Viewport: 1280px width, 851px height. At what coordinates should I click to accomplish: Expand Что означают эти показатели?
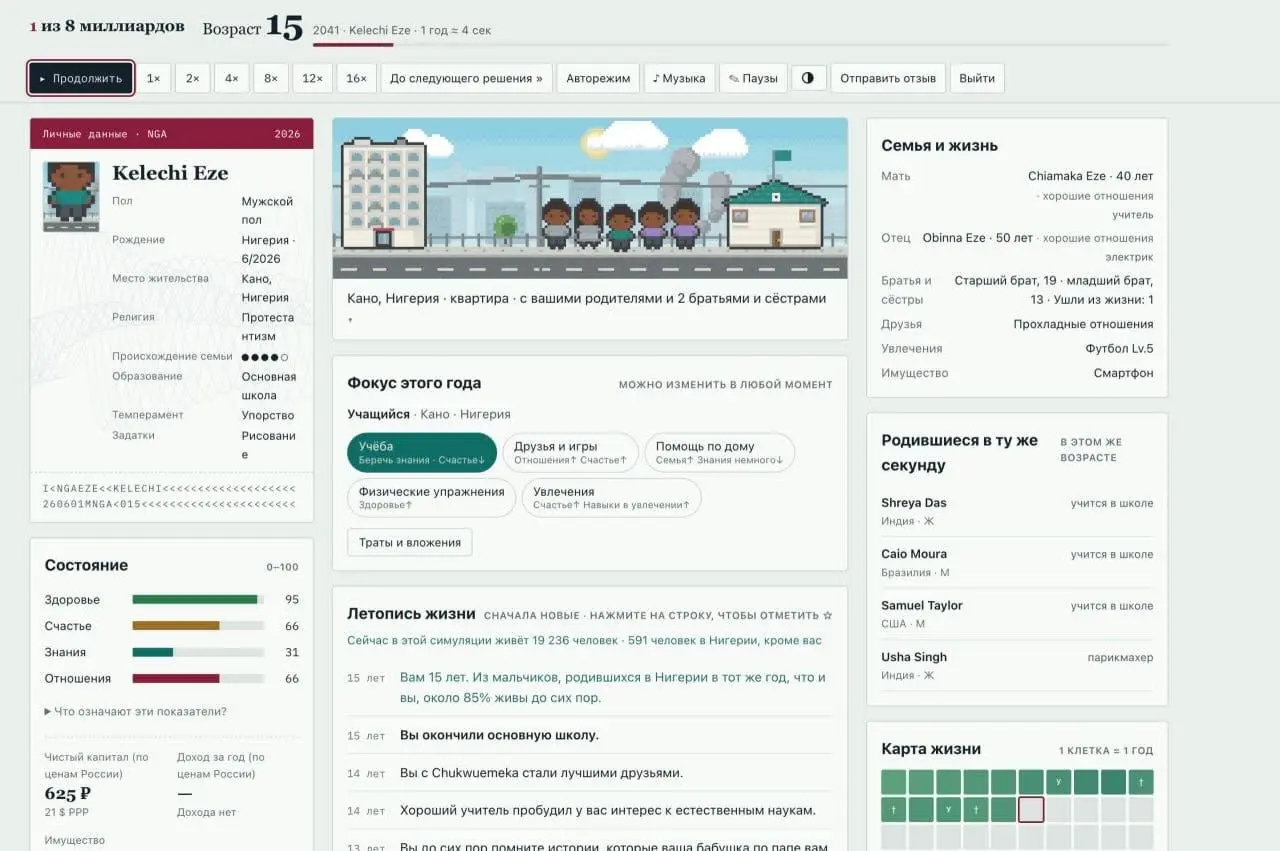[x=136, y=711]
